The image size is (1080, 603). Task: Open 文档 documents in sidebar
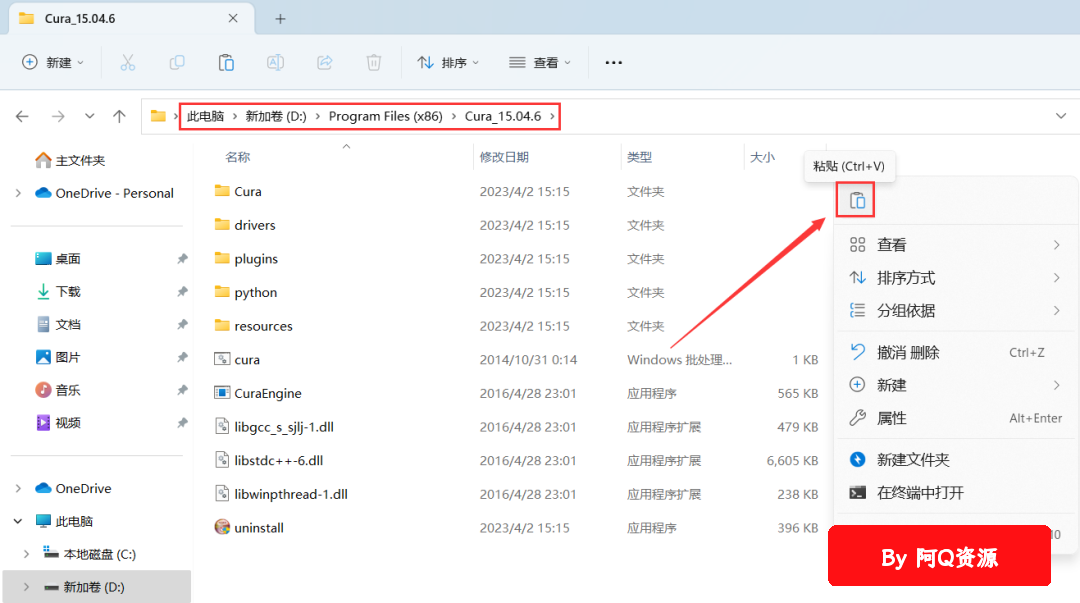(x=58, y=325)
